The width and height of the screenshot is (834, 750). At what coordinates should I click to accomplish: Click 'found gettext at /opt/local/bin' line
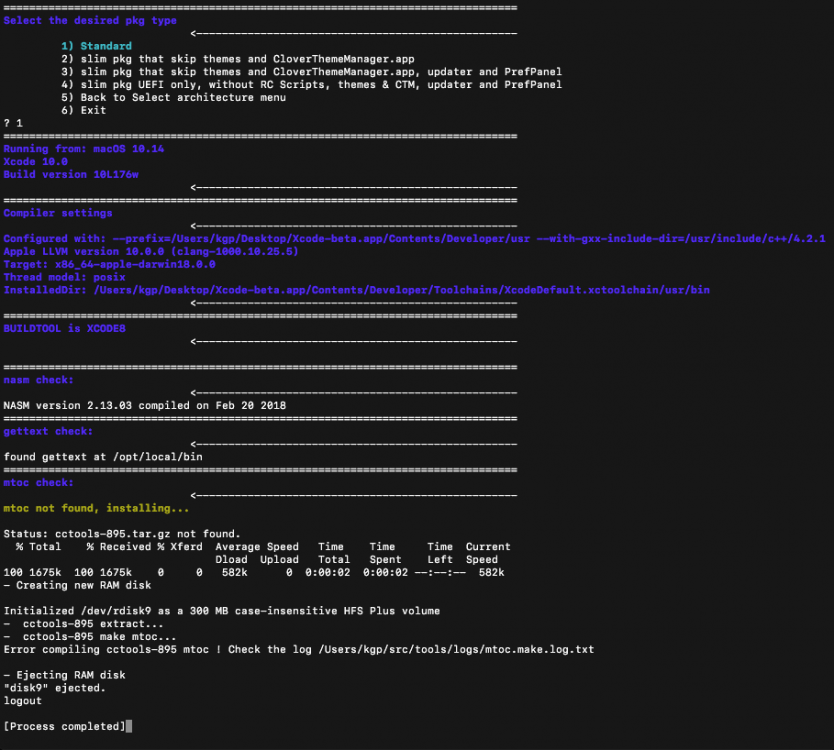[x=103, y=457]
